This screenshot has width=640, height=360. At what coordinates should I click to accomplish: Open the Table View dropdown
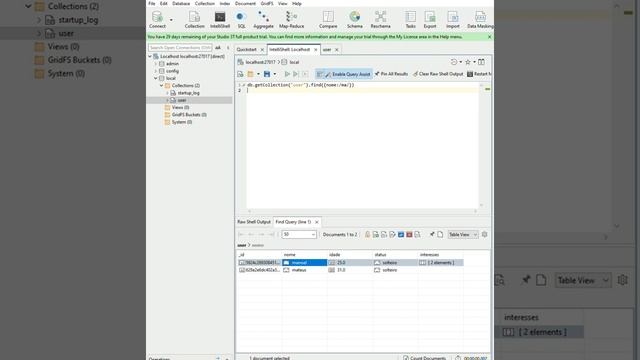pyautogui.click(x=463, y=234)
